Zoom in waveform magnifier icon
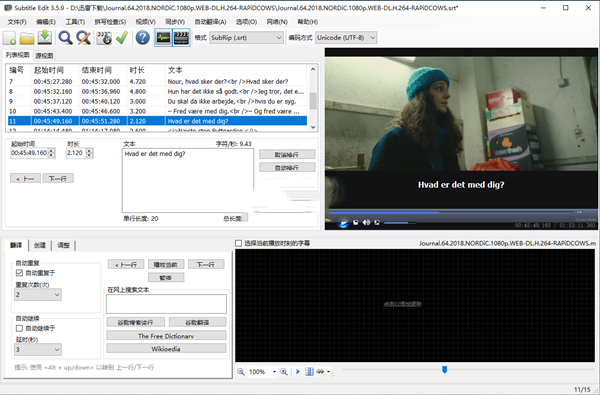The height and width of the screenshot is (395, 600). pos(284,372)
